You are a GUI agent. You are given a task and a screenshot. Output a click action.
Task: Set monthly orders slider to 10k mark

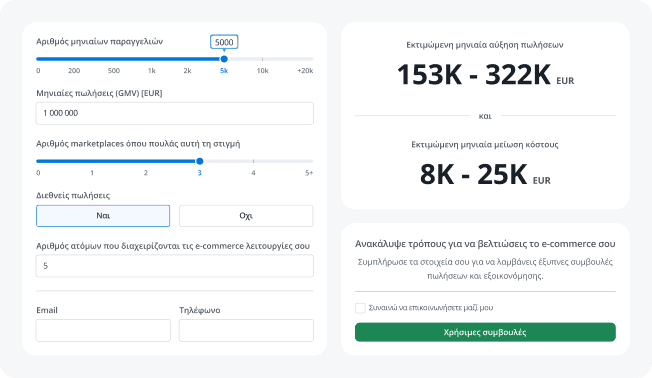pyautogui.click(x=262, y=59)
